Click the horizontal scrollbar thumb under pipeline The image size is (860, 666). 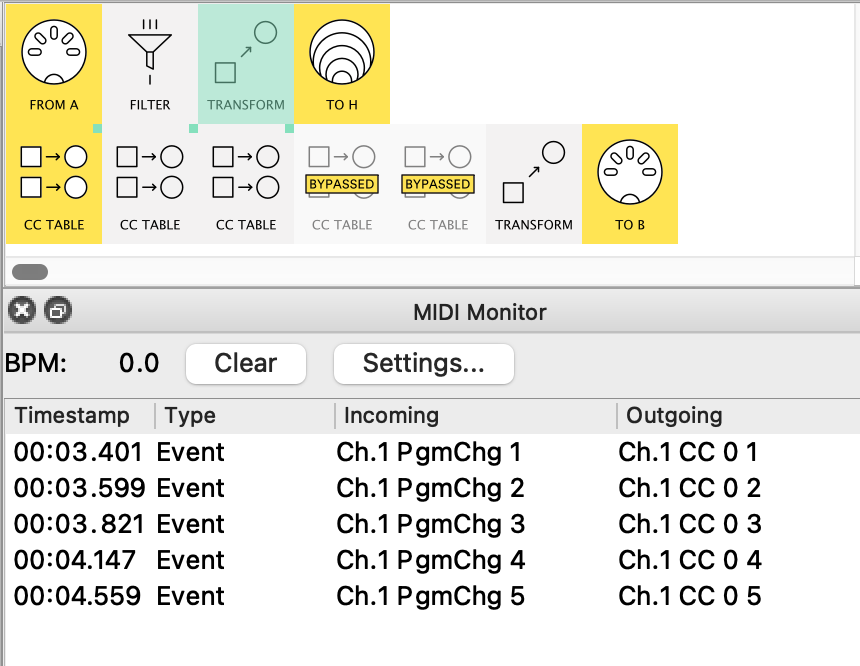[x=30, y=272]
